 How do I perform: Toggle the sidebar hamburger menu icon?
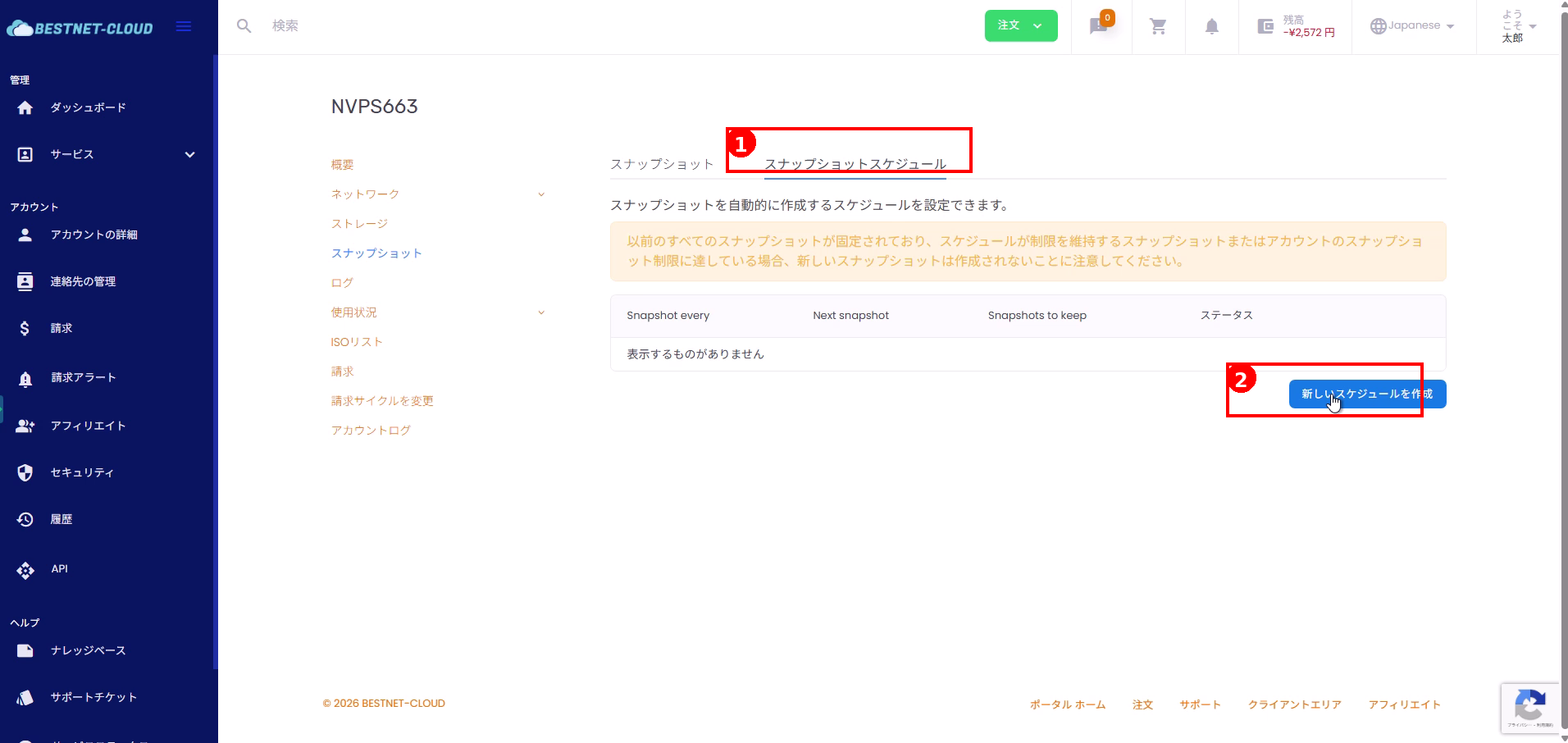click(184, 27)
